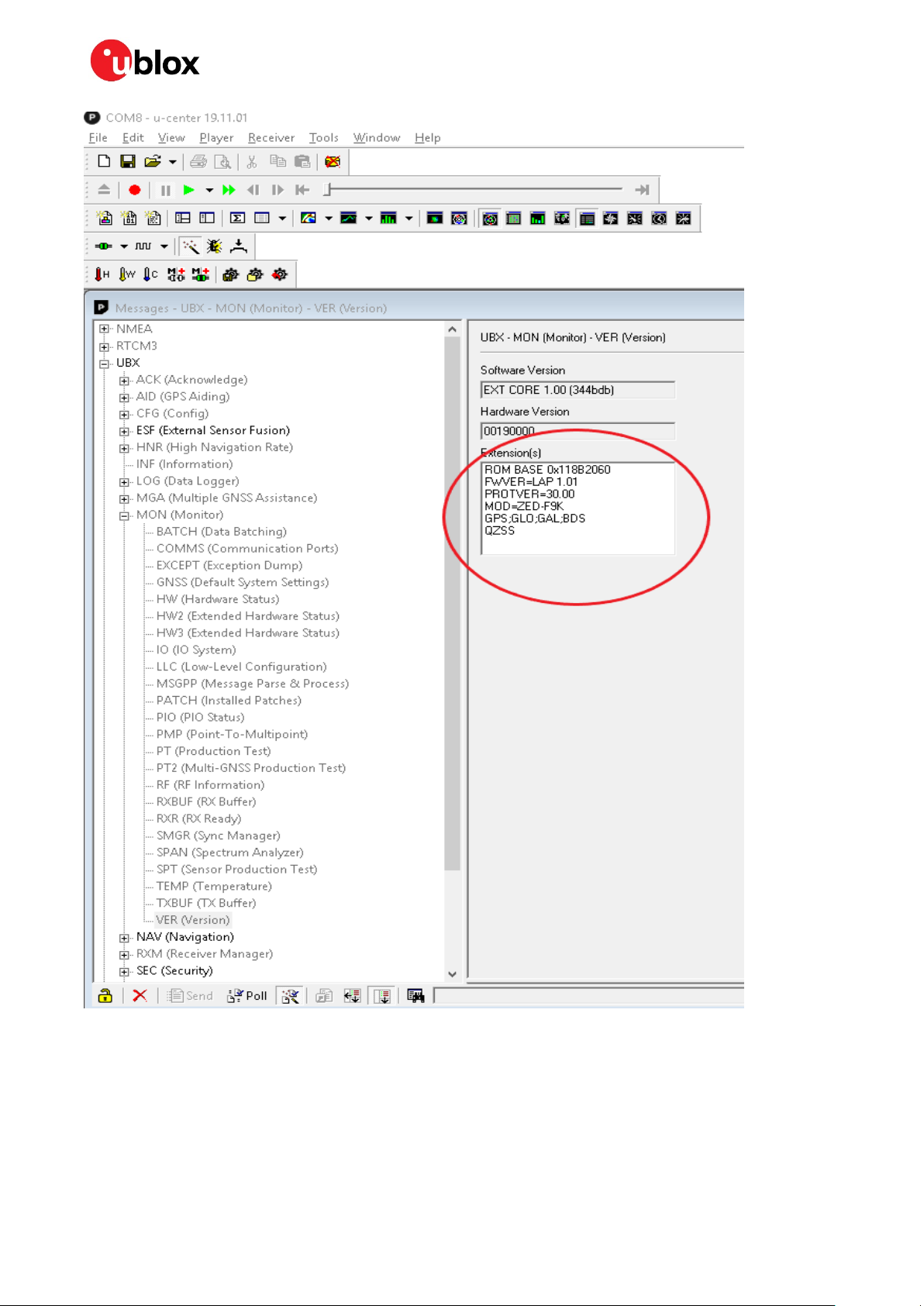Select COMMS (Communication Ports) message
This screenshot has height=1306, width=924.
click(247, 549)
